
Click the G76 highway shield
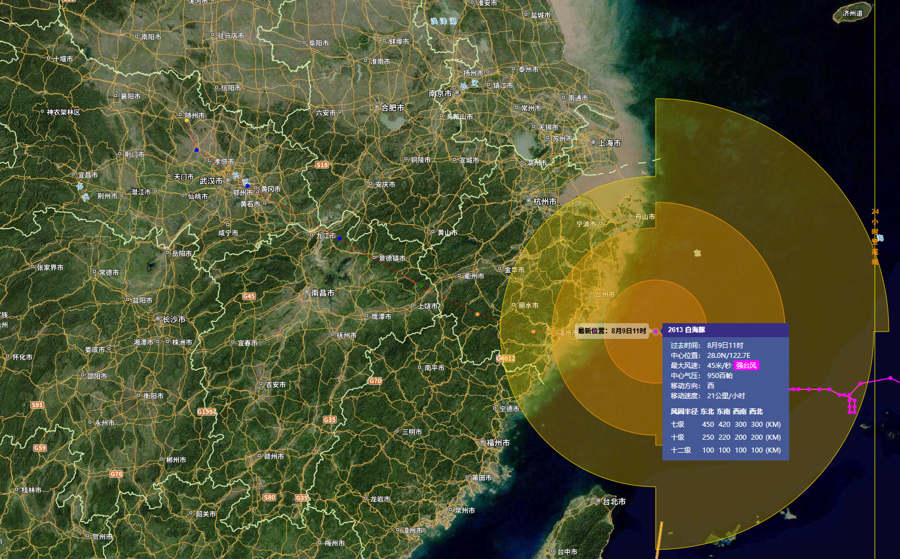click(117, 474)
